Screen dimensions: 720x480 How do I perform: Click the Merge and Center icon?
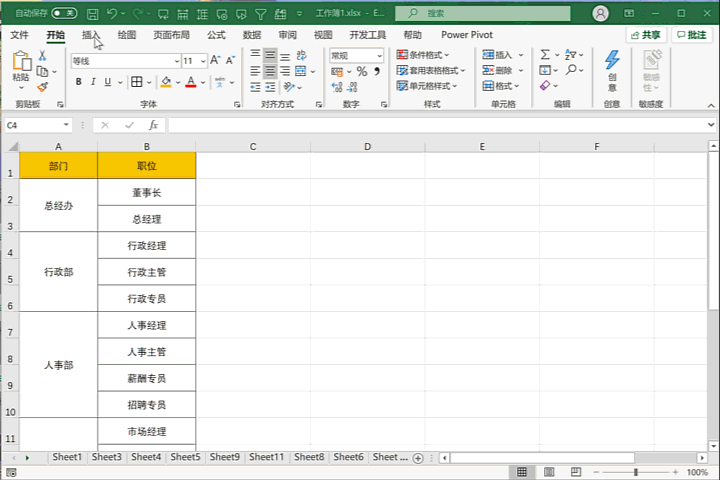(301, 71)
